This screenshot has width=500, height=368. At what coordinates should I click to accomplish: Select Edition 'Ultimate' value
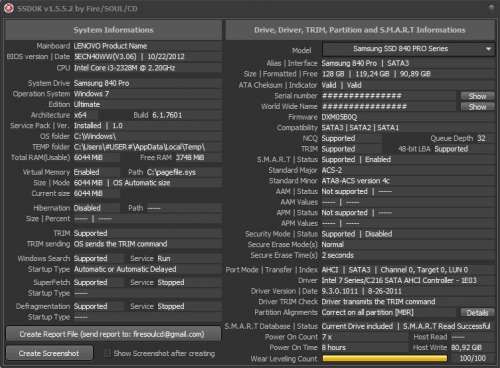point(87,104)
